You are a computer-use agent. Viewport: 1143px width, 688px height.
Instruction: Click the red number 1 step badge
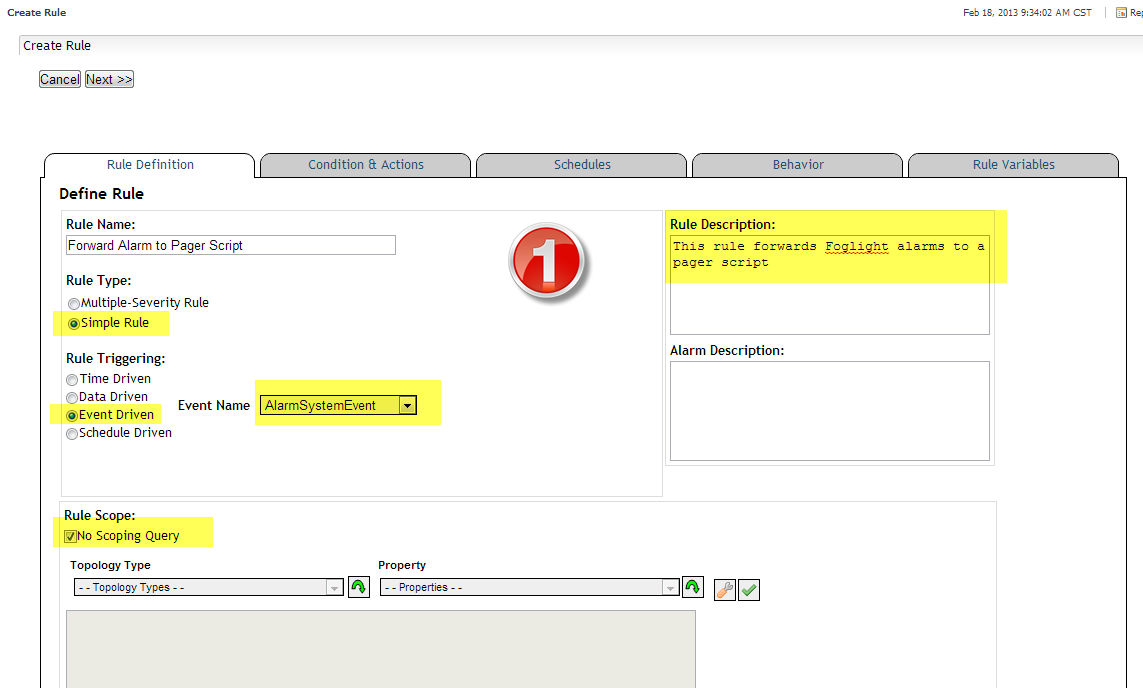click(x=545, y=262)
